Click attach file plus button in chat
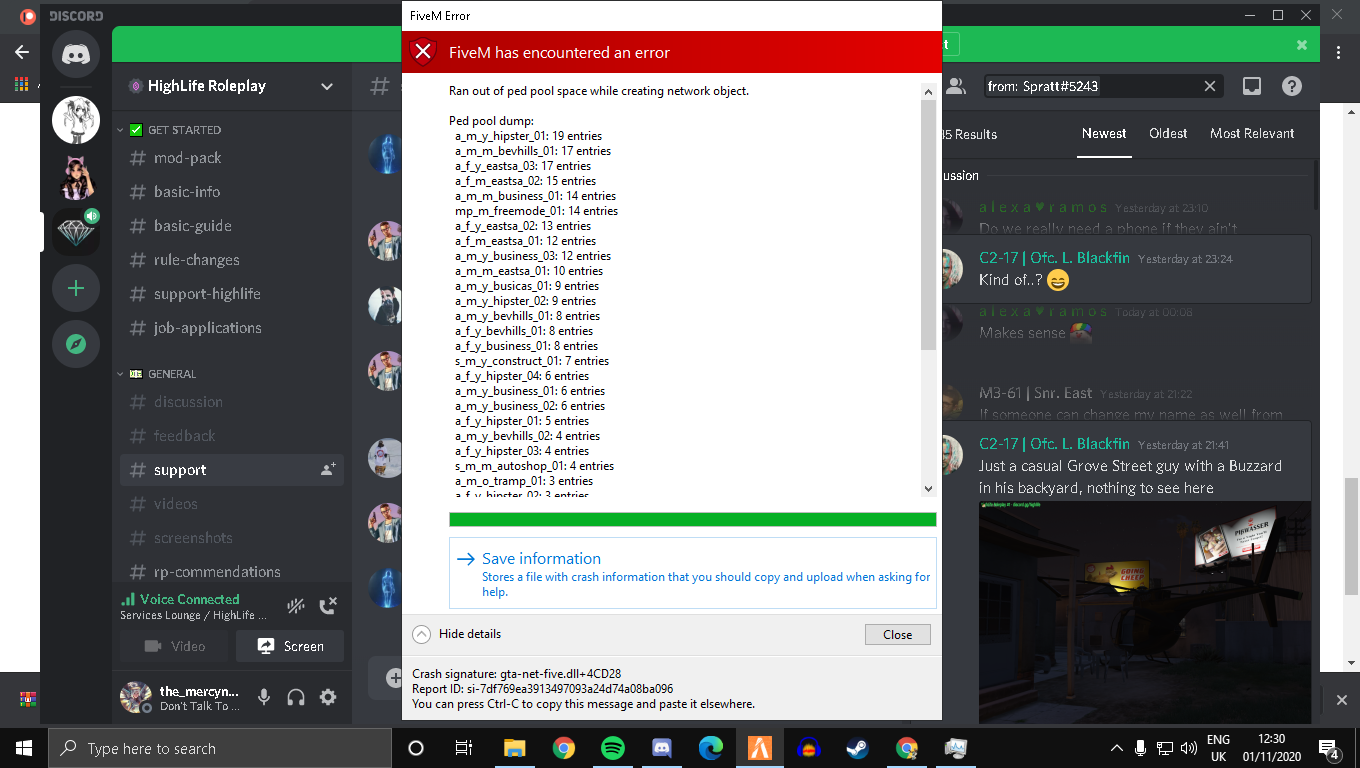1360x768 pixels. 394,677
